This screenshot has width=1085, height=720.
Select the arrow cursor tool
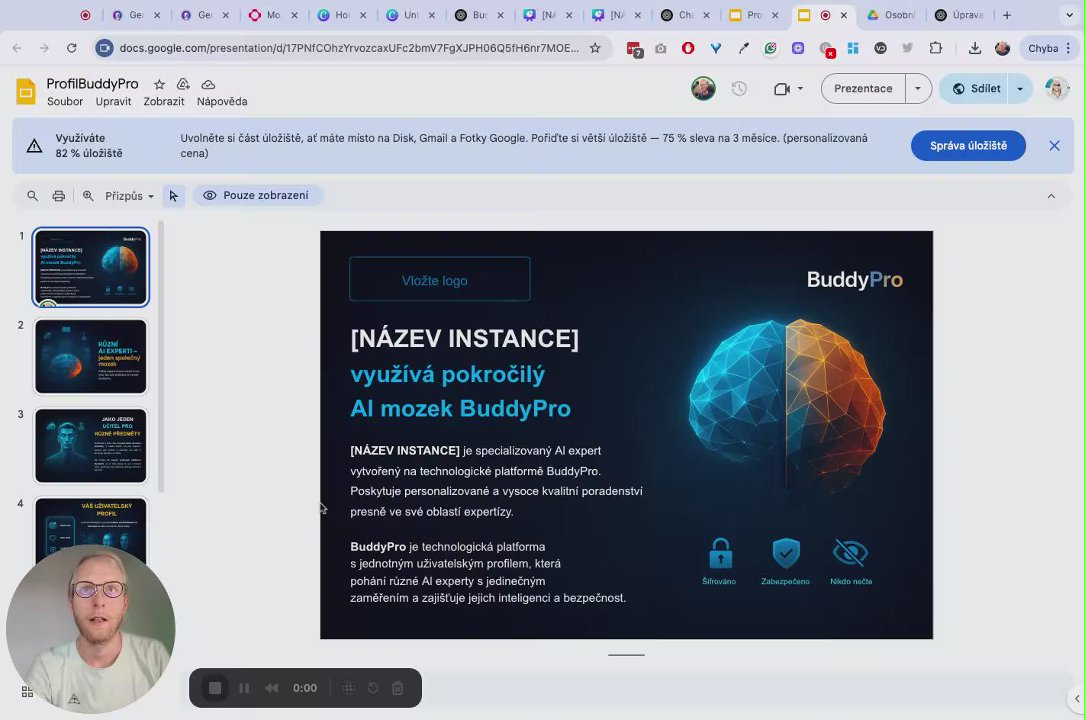click(174, 196)
